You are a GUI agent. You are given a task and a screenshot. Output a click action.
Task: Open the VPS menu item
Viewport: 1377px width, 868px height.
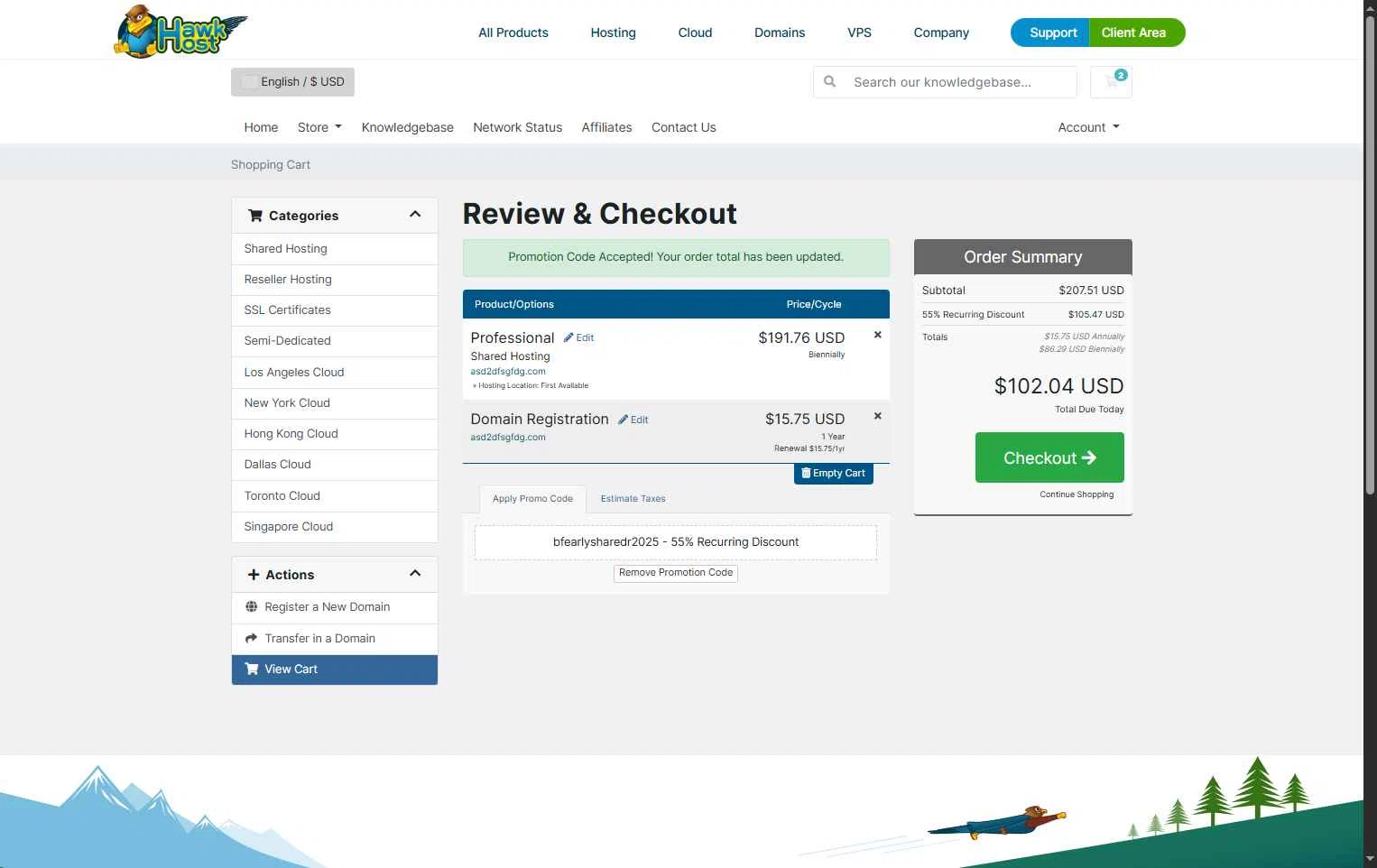coord(860,32)
